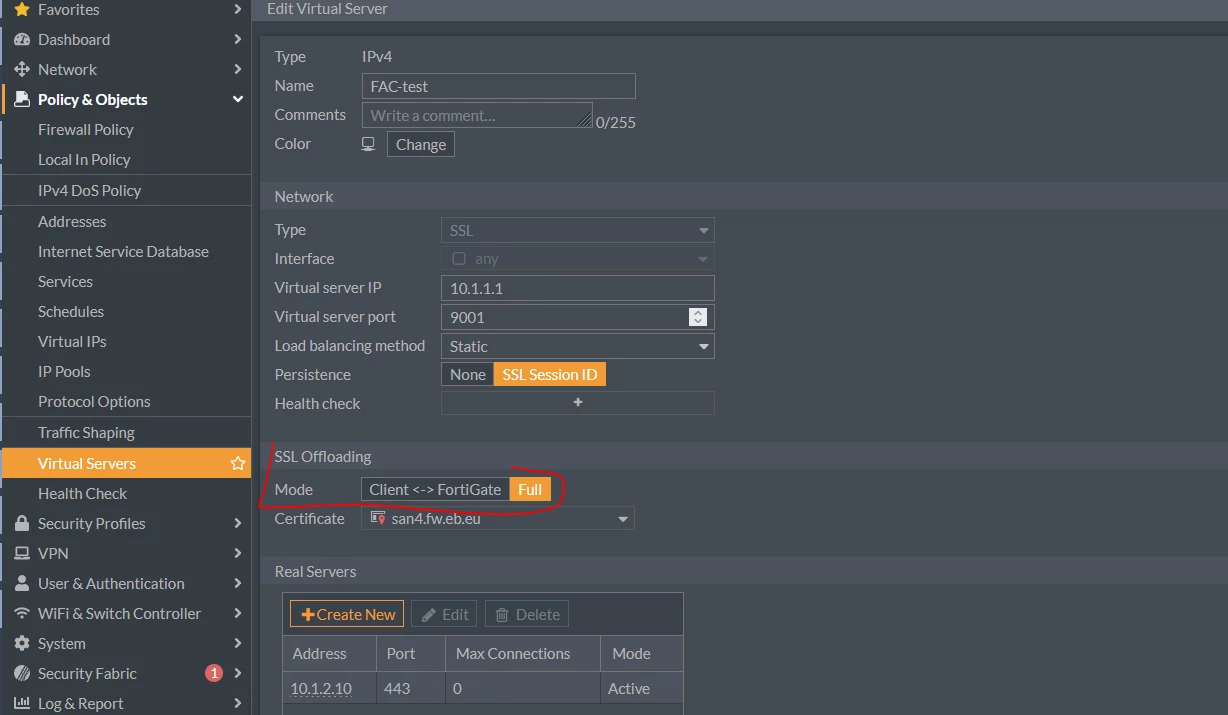Viewport: 1228px width, 715px height.
Task: Select Client <-> FortiGate SSL offloading mode
Action: (x=435, y=490)
